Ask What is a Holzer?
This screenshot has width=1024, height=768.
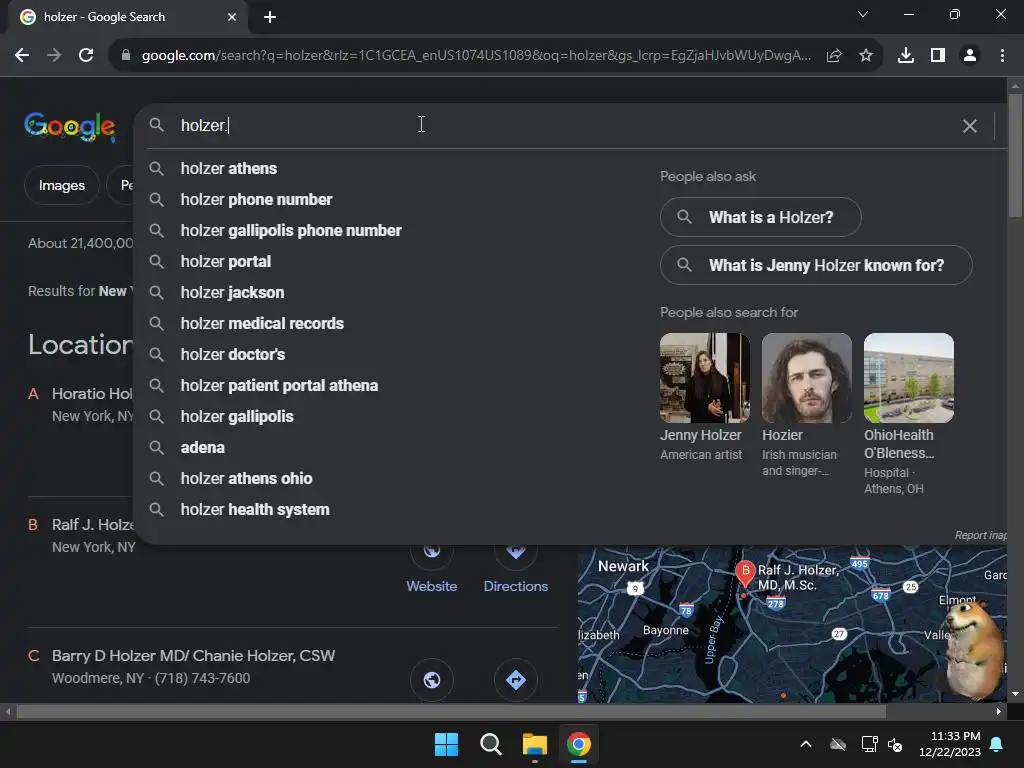(760, 217)
